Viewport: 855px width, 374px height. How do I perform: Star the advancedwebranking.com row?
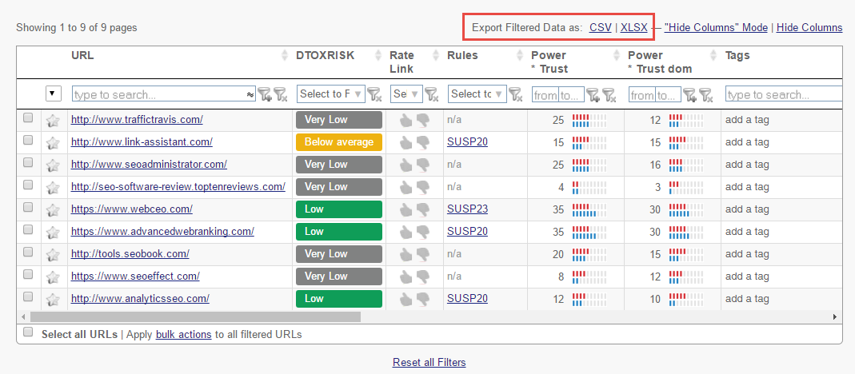click(52, 233)
